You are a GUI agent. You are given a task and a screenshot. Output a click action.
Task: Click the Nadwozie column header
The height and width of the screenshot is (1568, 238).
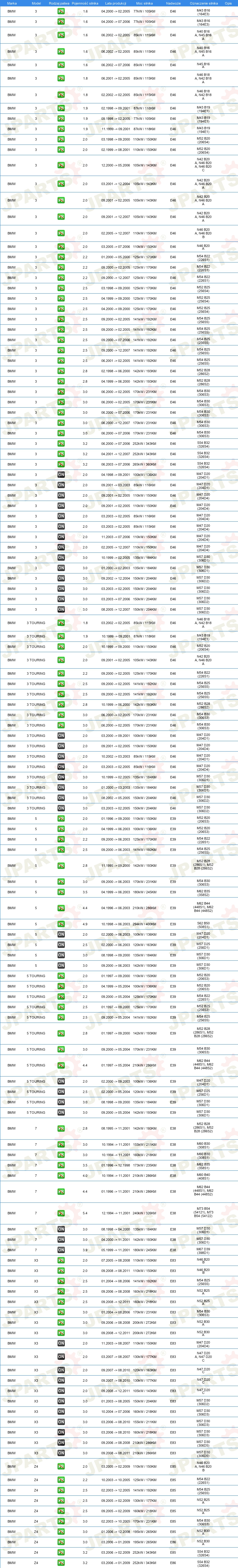pos(173,3)
